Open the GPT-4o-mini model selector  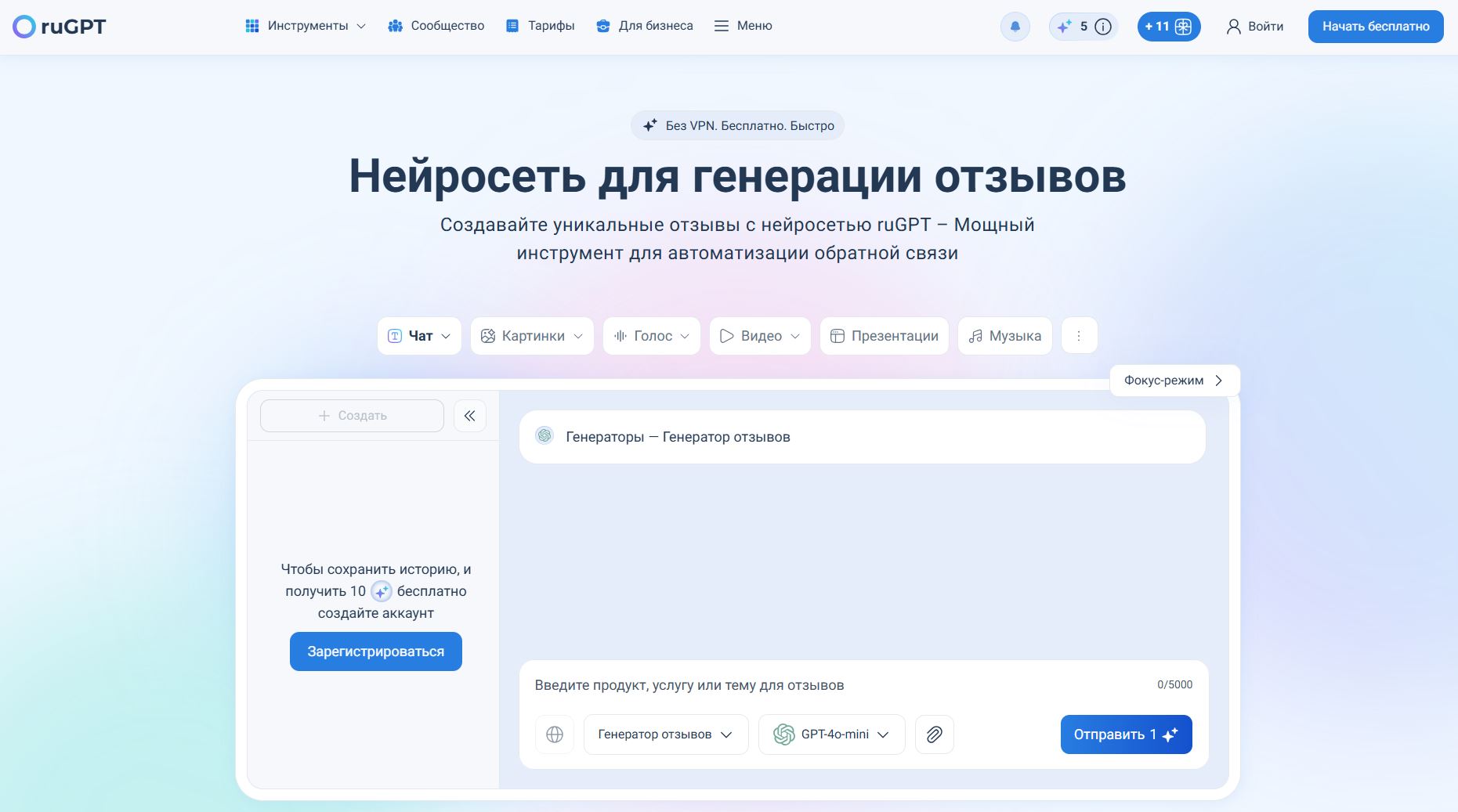pos(831,734)
